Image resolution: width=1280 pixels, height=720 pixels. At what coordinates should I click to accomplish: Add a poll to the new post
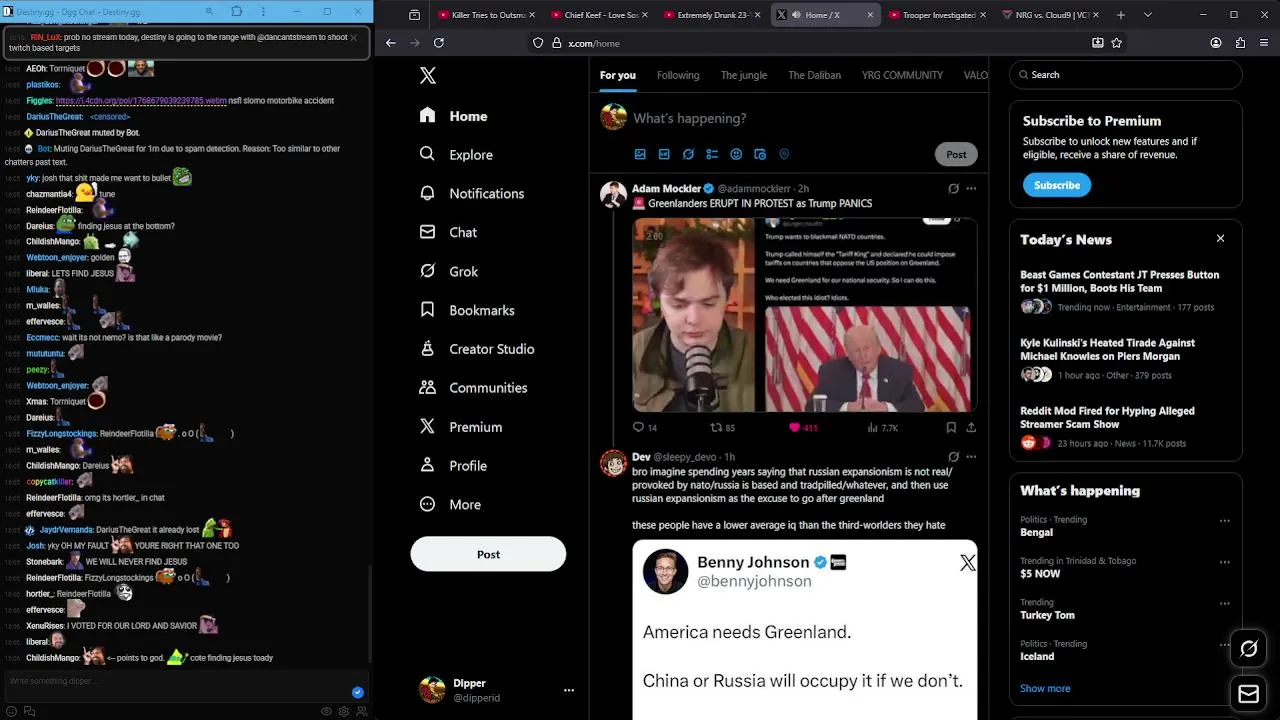[712, 154]
